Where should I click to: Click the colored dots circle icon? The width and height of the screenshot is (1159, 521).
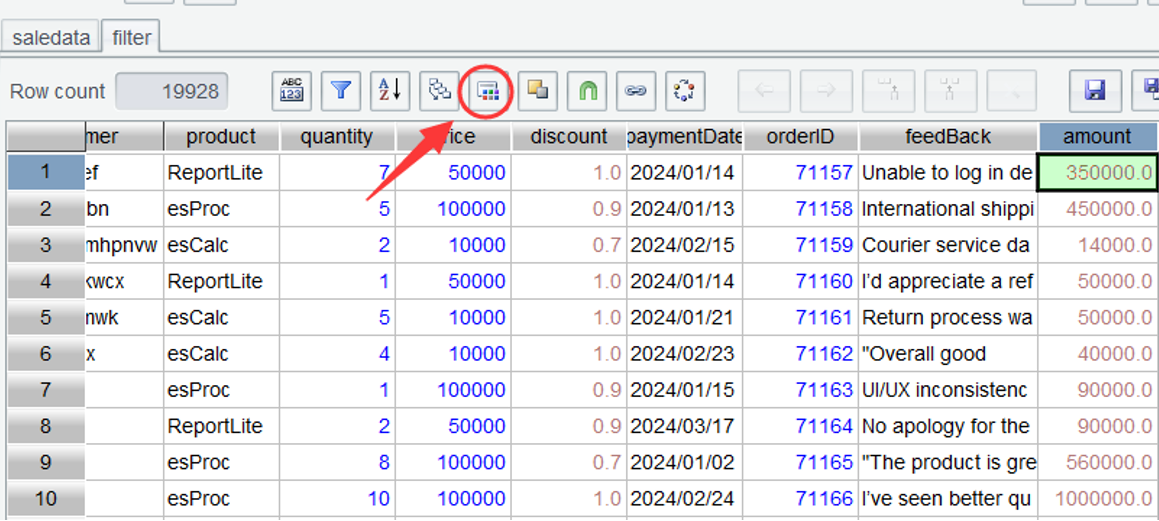pos(685,91)
